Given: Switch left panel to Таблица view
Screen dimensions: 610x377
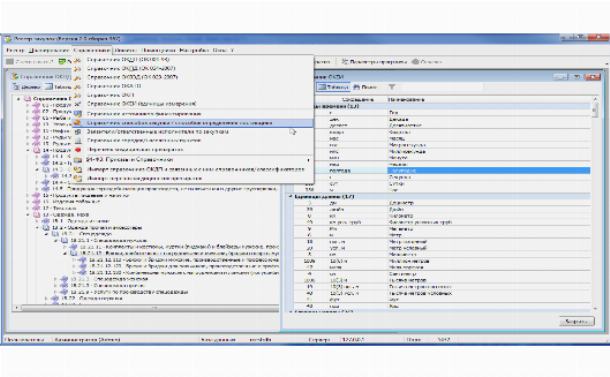Looking at the screenshot, I should 58,87.
